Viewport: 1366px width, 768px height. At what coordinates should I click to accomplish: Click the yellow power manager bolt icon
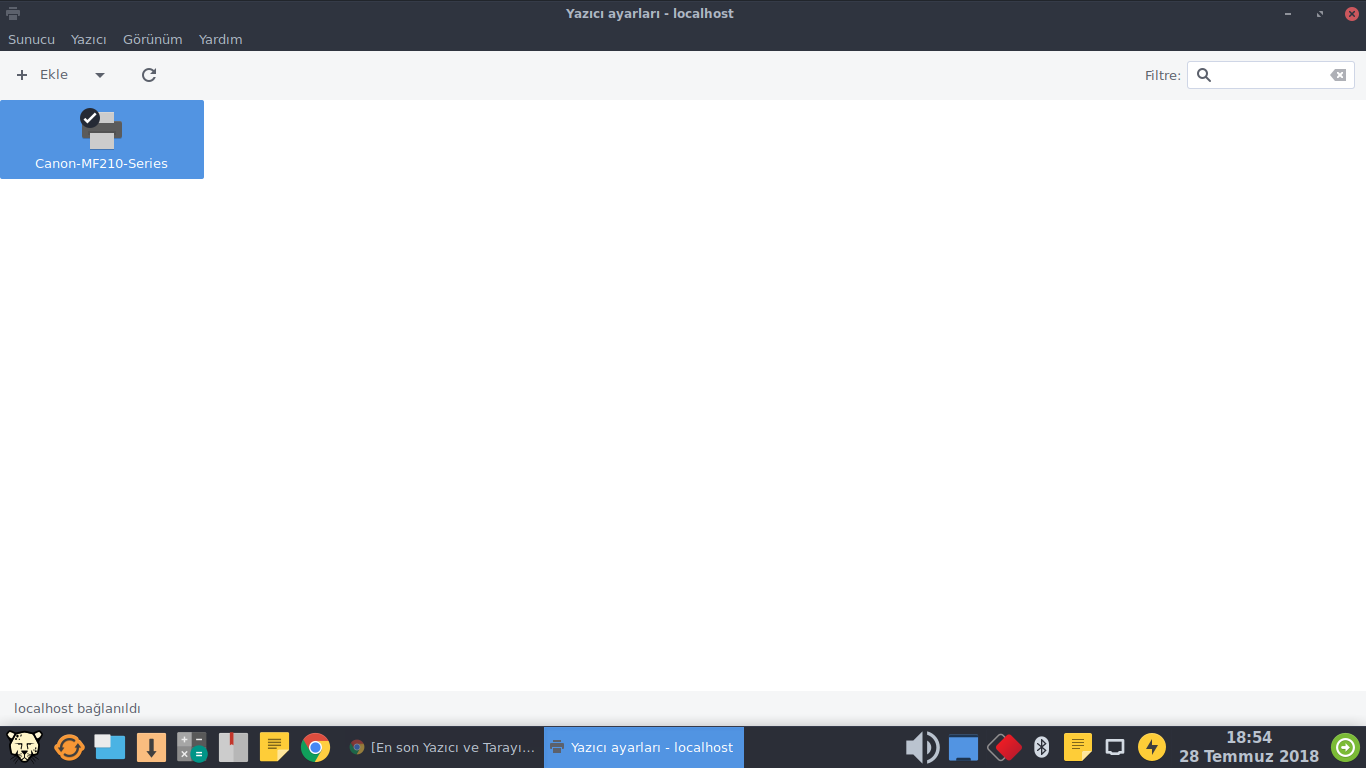click(1152, 747)
